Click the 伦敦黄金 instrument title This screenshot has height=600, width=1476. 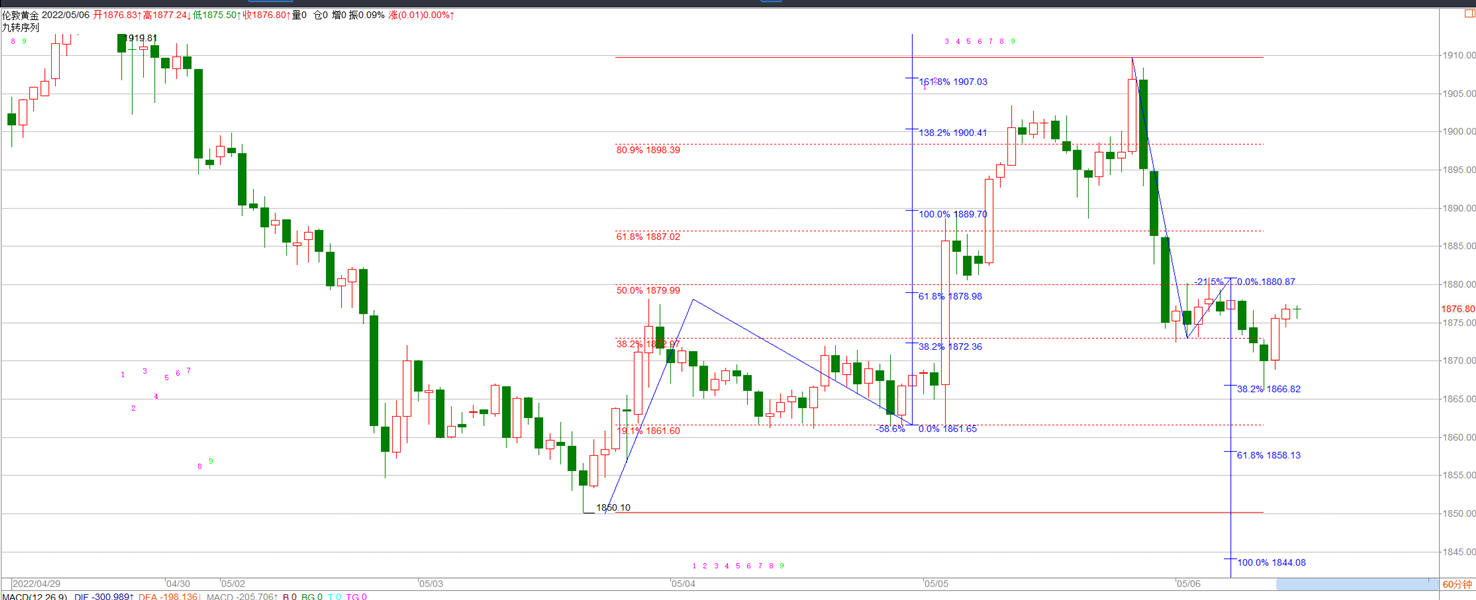[20, 15]
